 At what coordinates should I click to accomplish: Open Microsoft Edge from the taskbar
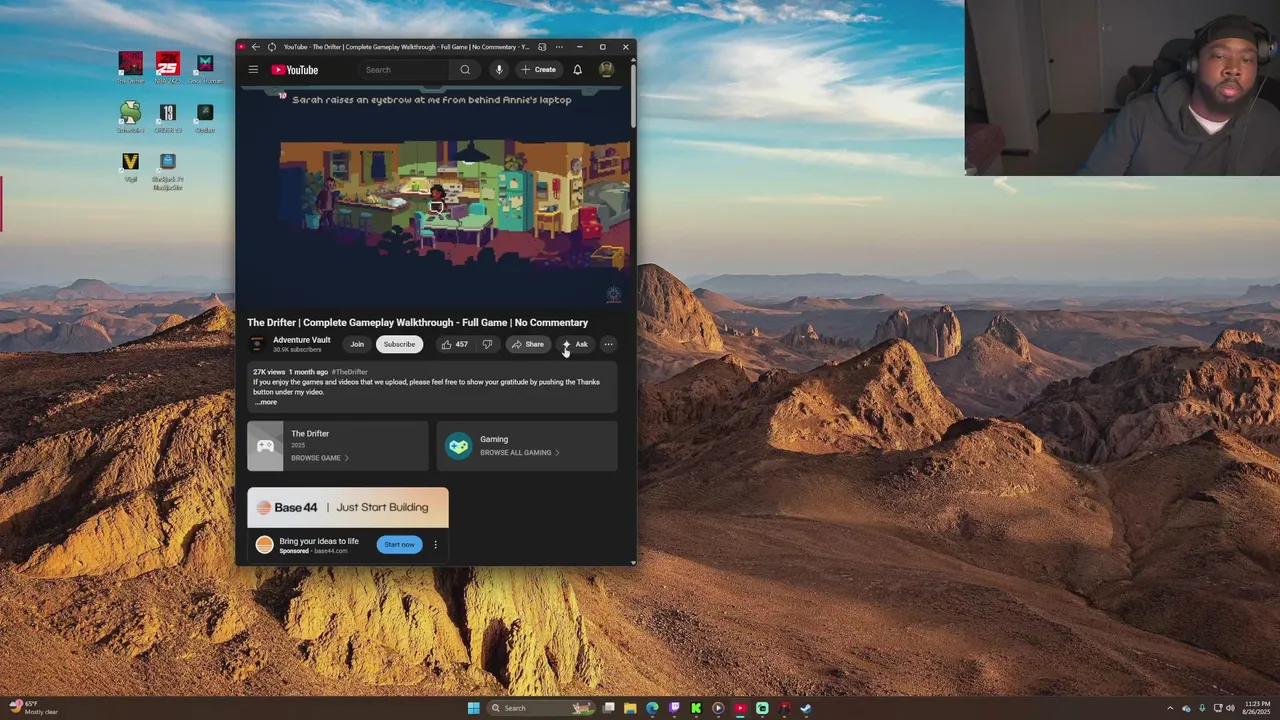652,708
